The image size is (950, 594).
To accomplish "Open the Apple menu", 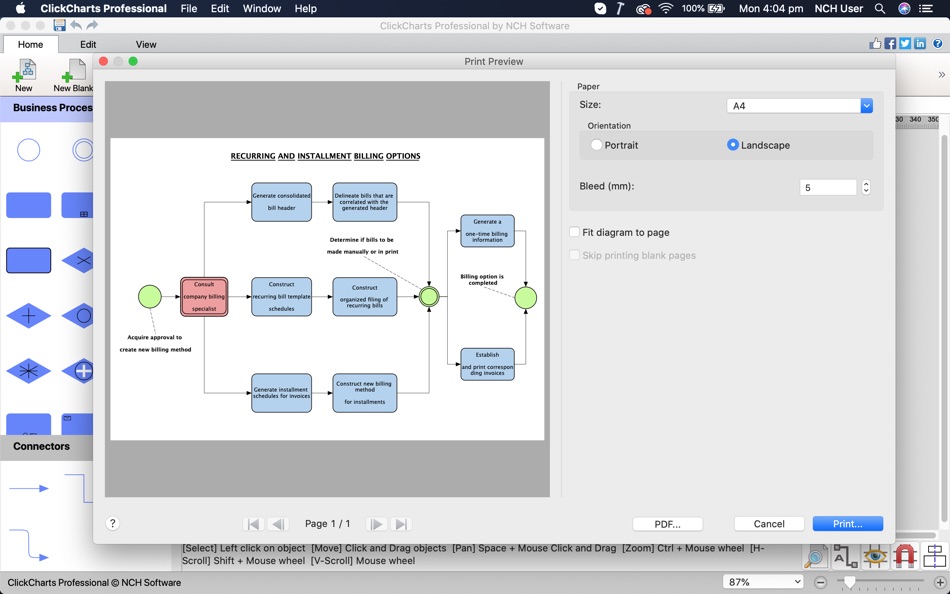I will click(20, 8).
